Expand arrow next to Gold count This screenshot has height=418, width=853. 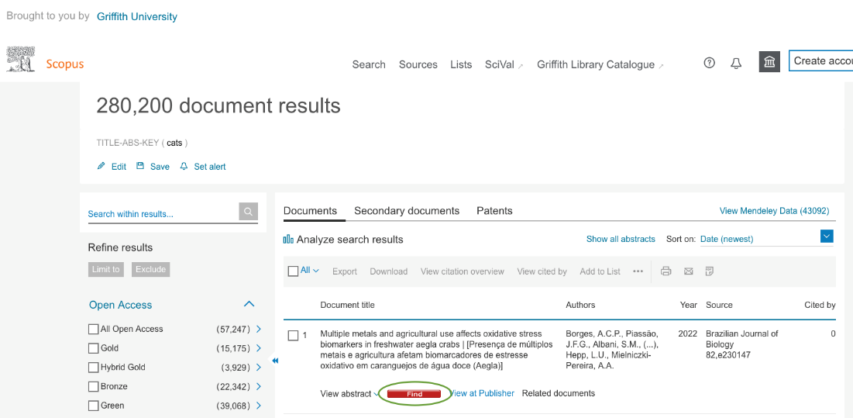coord(258,348)
